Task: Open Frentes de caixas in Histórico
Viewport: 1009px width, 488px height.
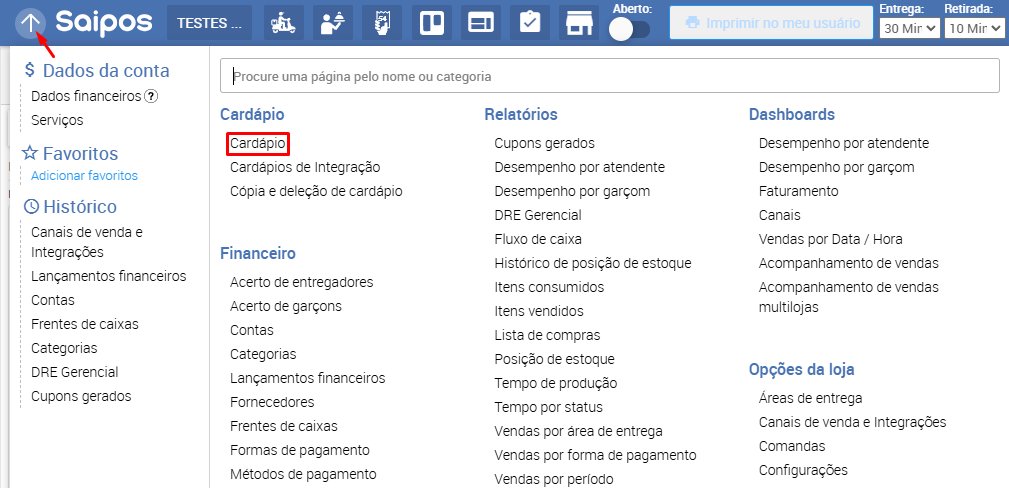Action: pyautogui.click(x=85, y=324)
